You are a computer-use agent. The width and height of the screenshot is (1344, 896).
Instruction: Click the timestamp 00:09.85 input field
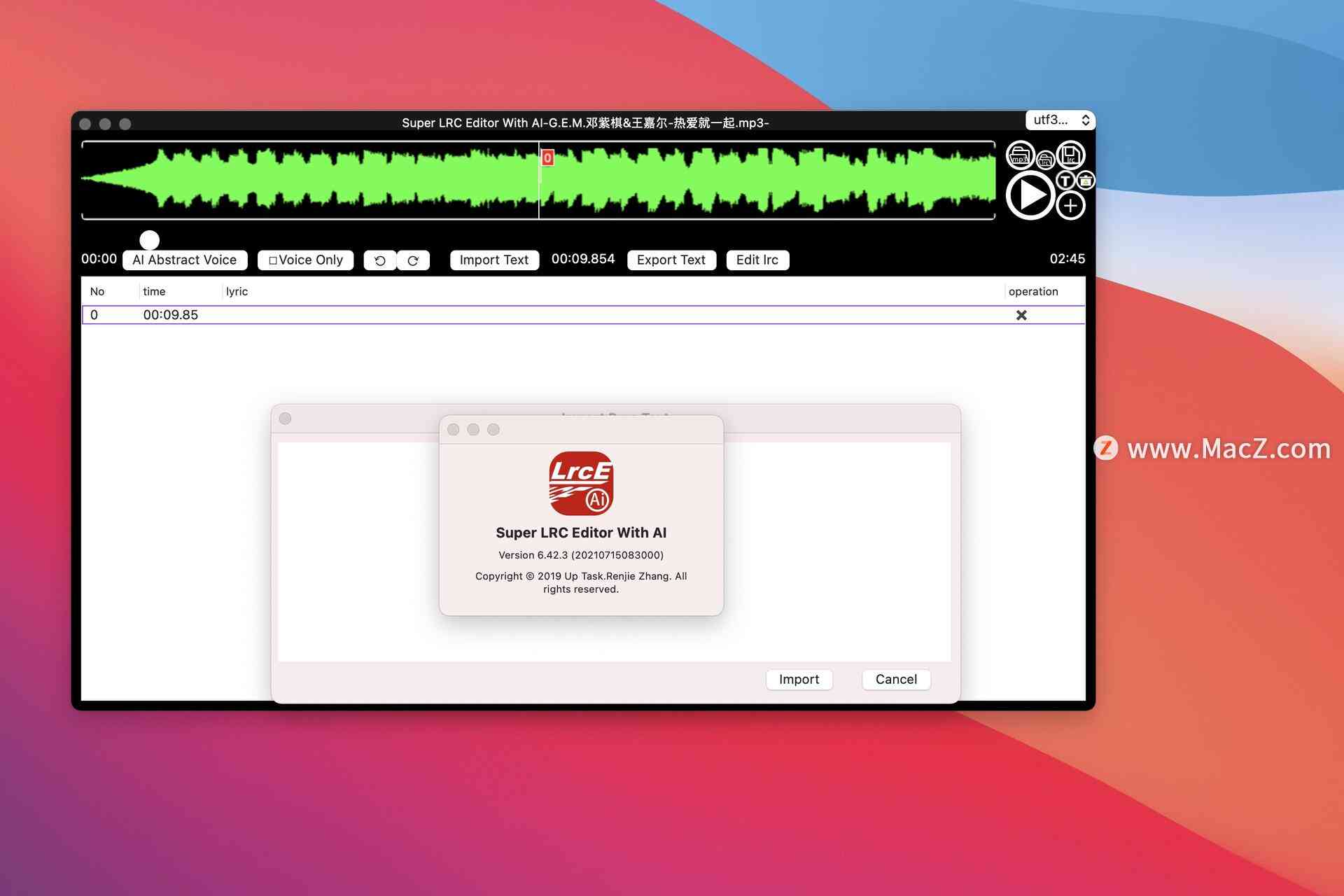coord(170,314)
